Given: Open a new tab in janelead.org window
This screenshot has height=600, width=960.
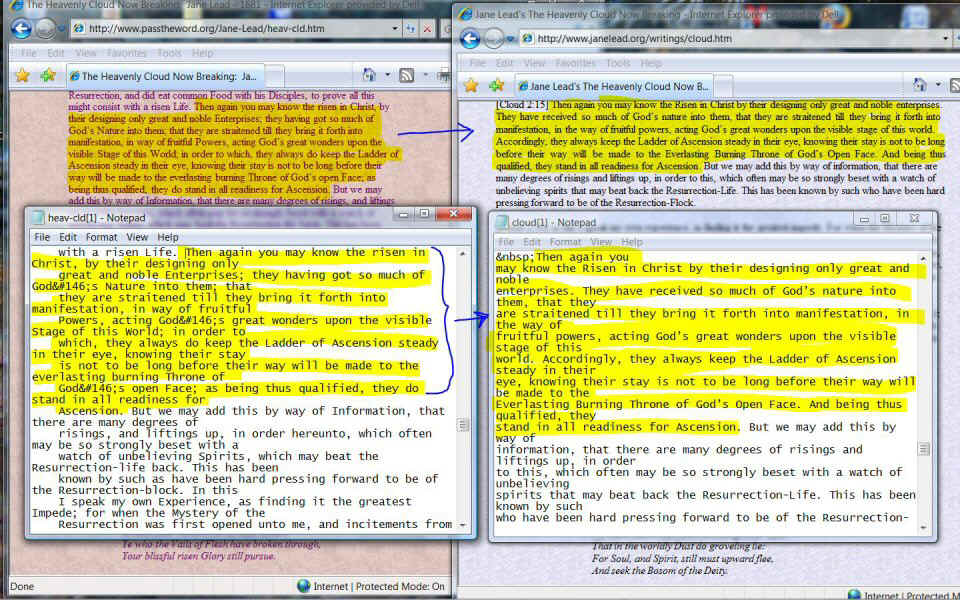Looking at the screenshot, I should [x=723, y=87].
